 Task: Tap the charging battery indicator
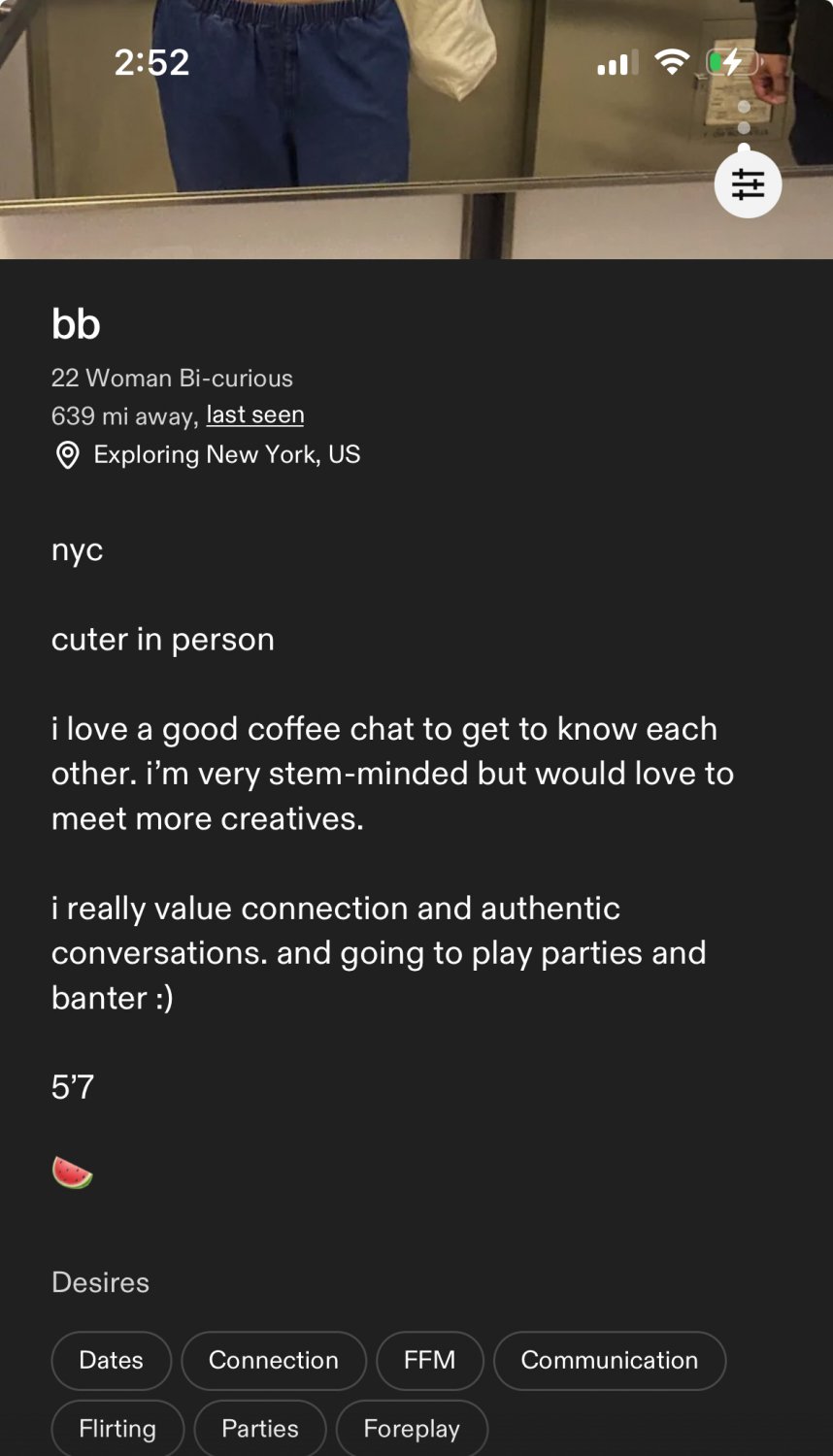click(x=730, y=63)
